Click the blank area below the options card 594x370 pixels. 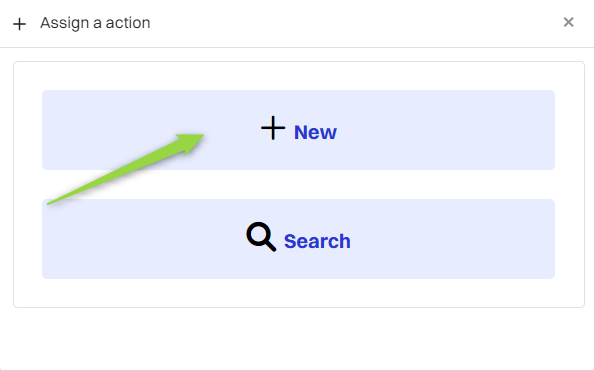[299, 339]
